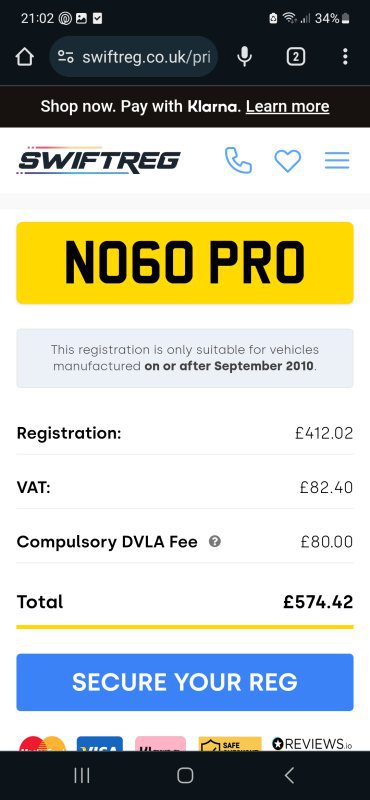The height and width of the screenshot is (800, 370).
Task: Tap the microphone voice search icon
Action: tap(244, 57)
